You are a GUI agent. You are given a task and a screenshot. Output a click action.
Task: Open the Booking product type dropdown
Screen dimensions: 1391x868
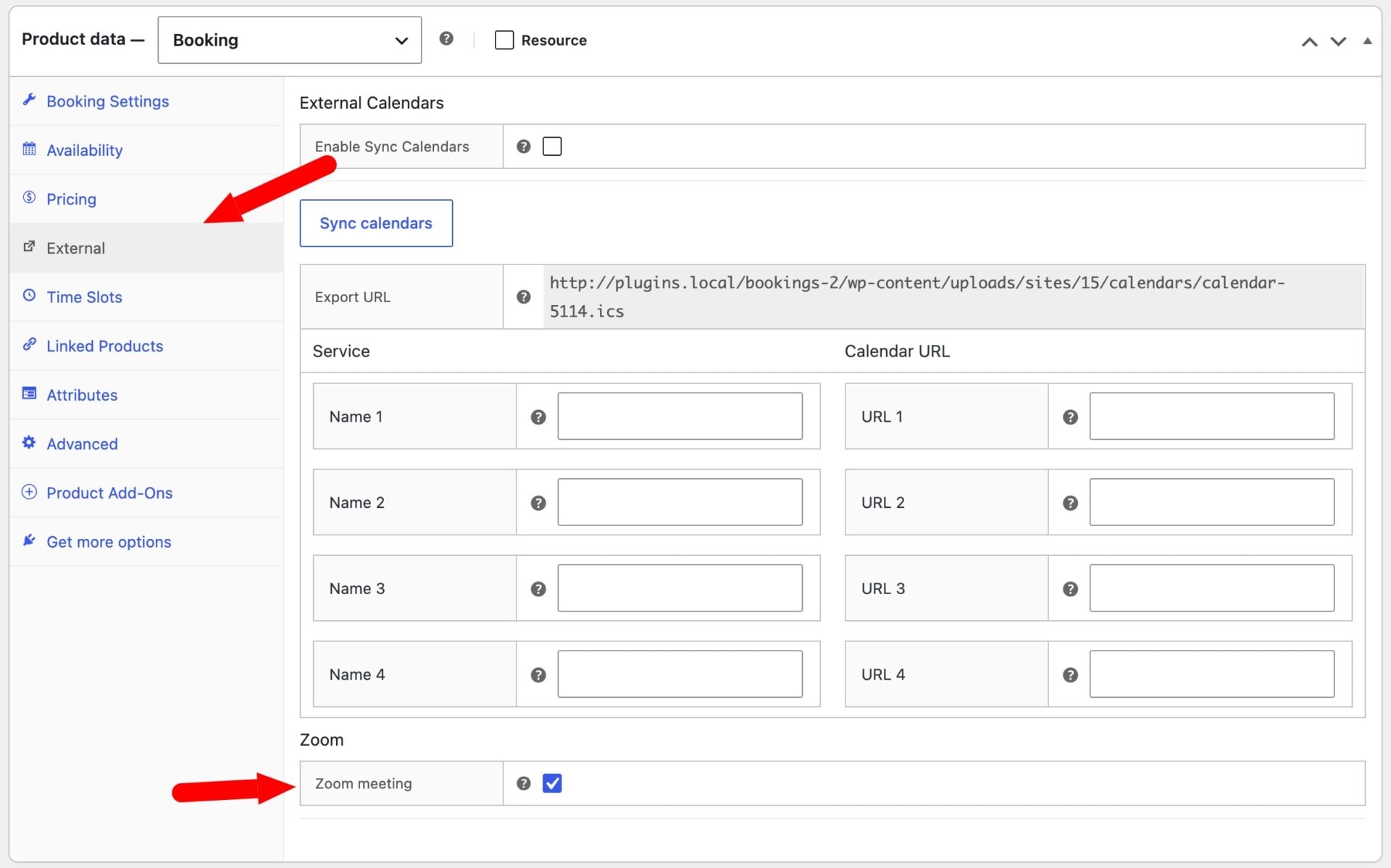coord(290,40)
